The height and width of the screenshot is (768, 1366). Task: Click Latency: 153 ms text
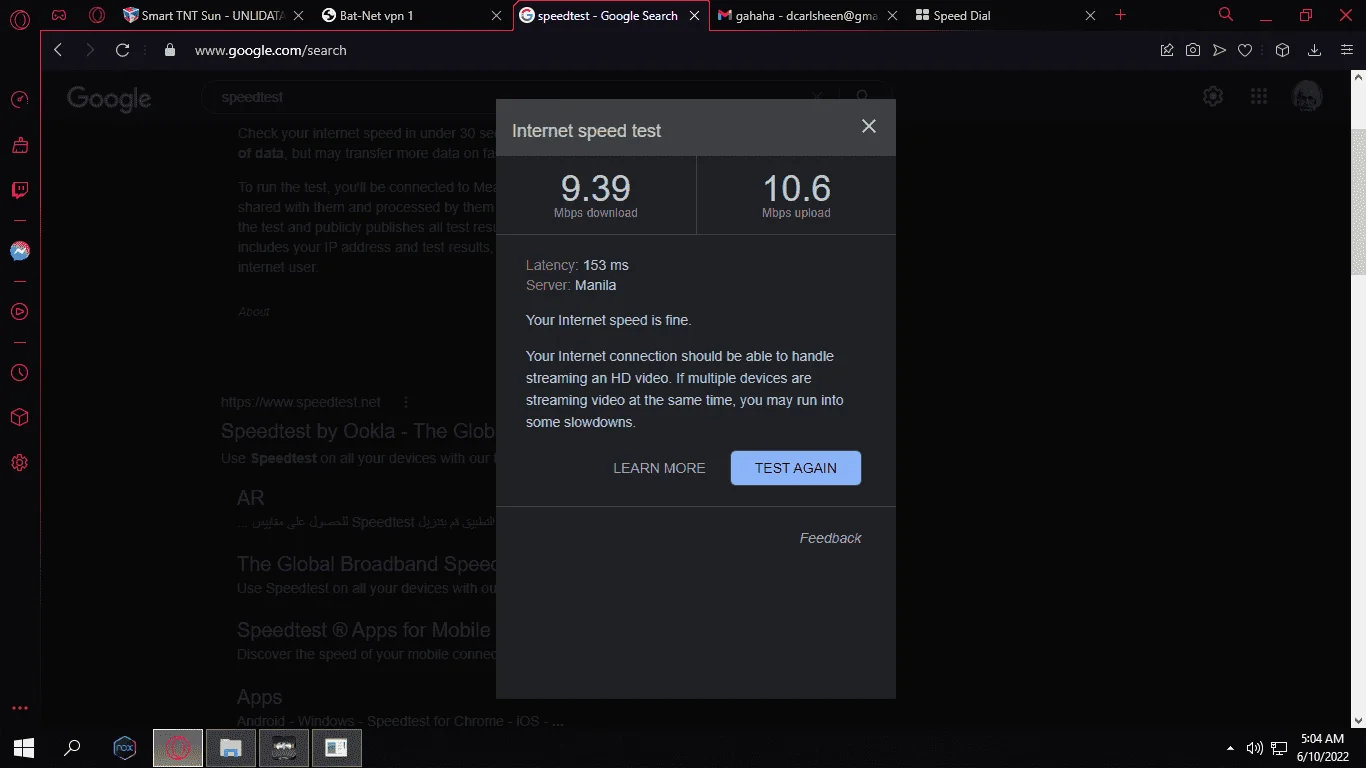point(577,265)
